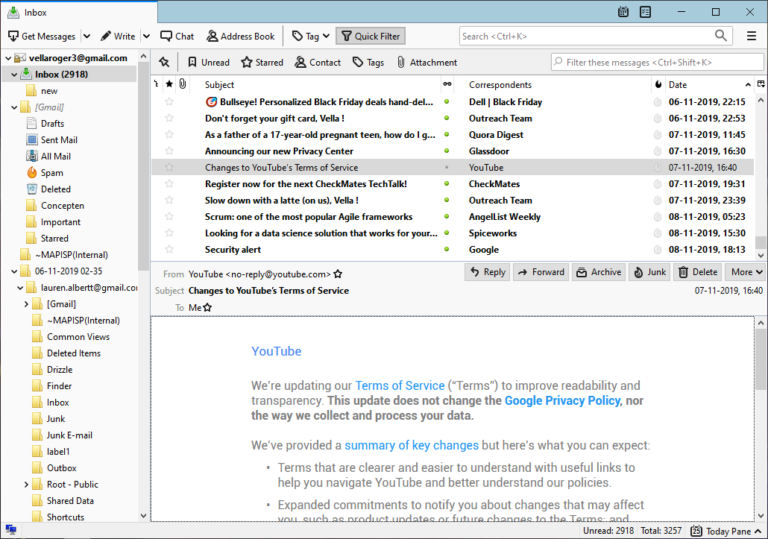Toggle the Attachment quick filter
768x539 pixels.
coord(427,62)
